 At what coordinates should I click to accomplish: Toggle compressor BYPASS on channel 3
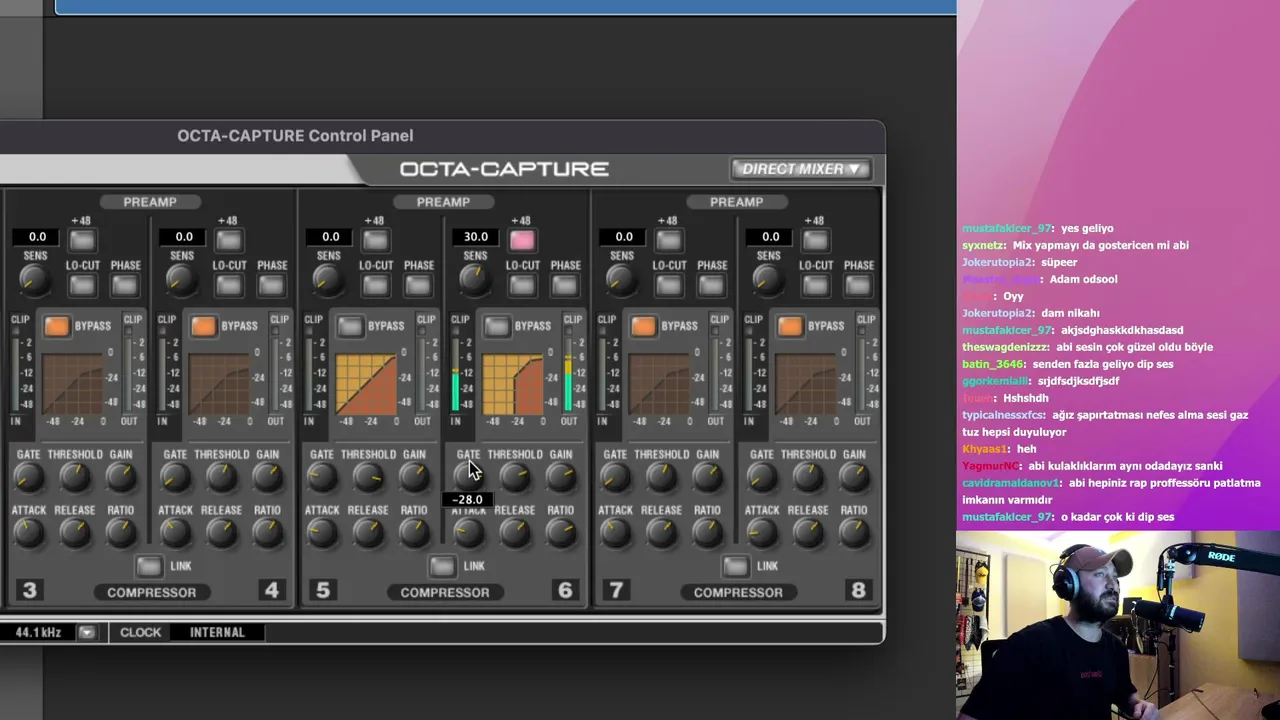click(x=57, y=326)
